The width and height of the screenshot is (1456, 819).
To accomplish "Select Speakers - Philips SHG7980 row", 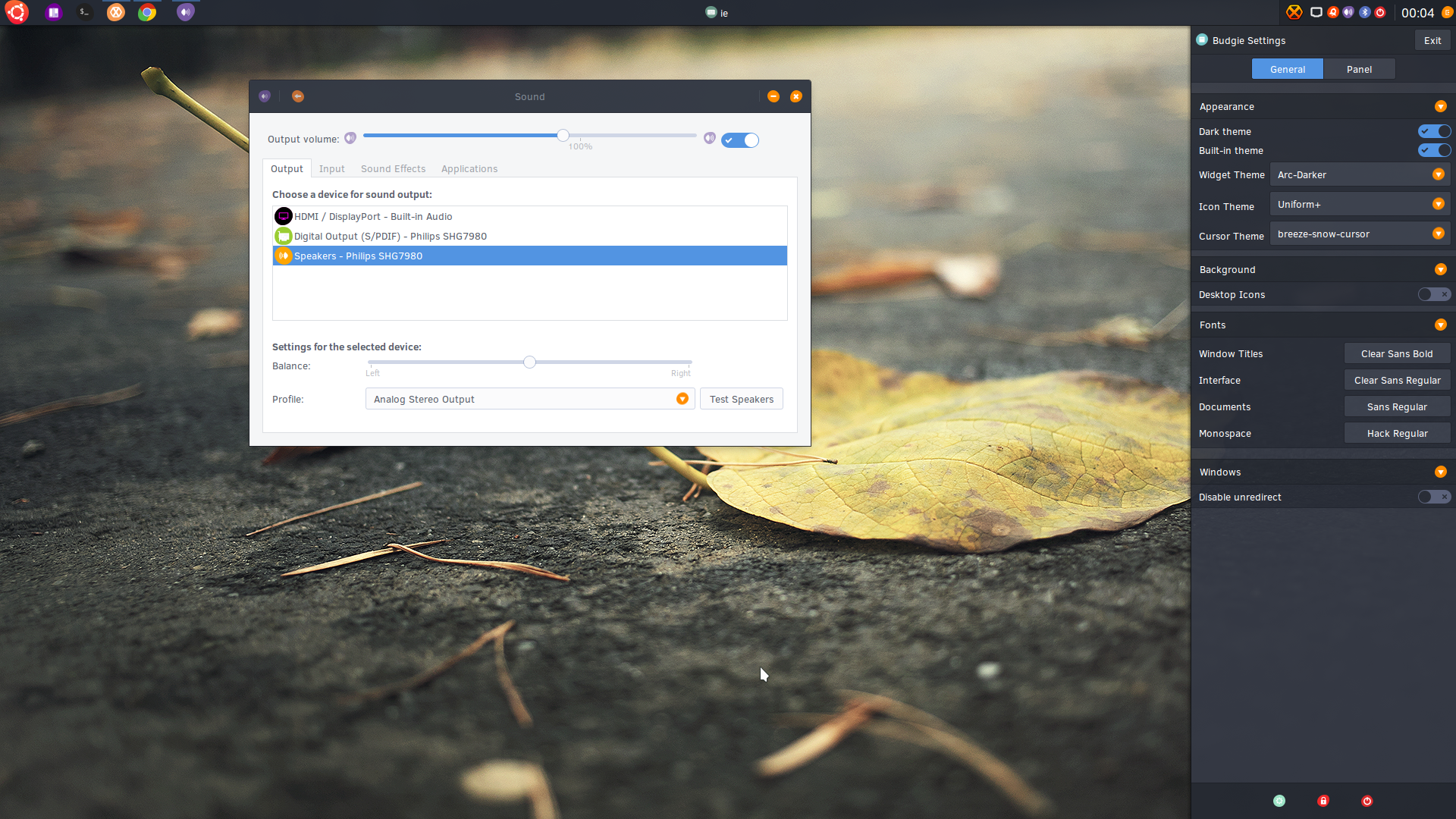I will point(529,256).
